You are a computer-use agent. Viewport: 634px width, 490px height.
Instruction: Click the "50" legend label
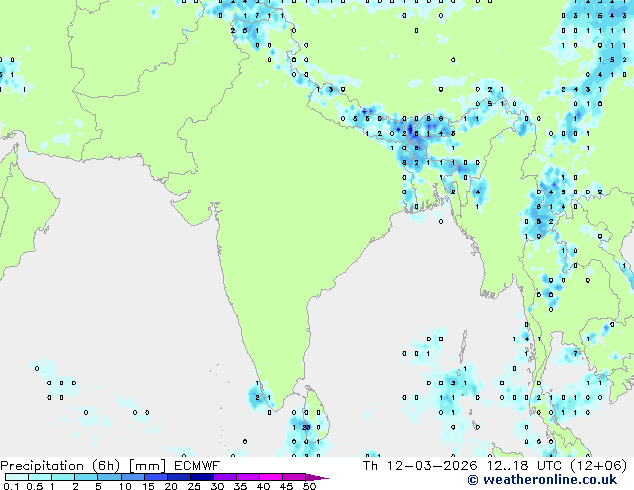click(x=310, y=486)
